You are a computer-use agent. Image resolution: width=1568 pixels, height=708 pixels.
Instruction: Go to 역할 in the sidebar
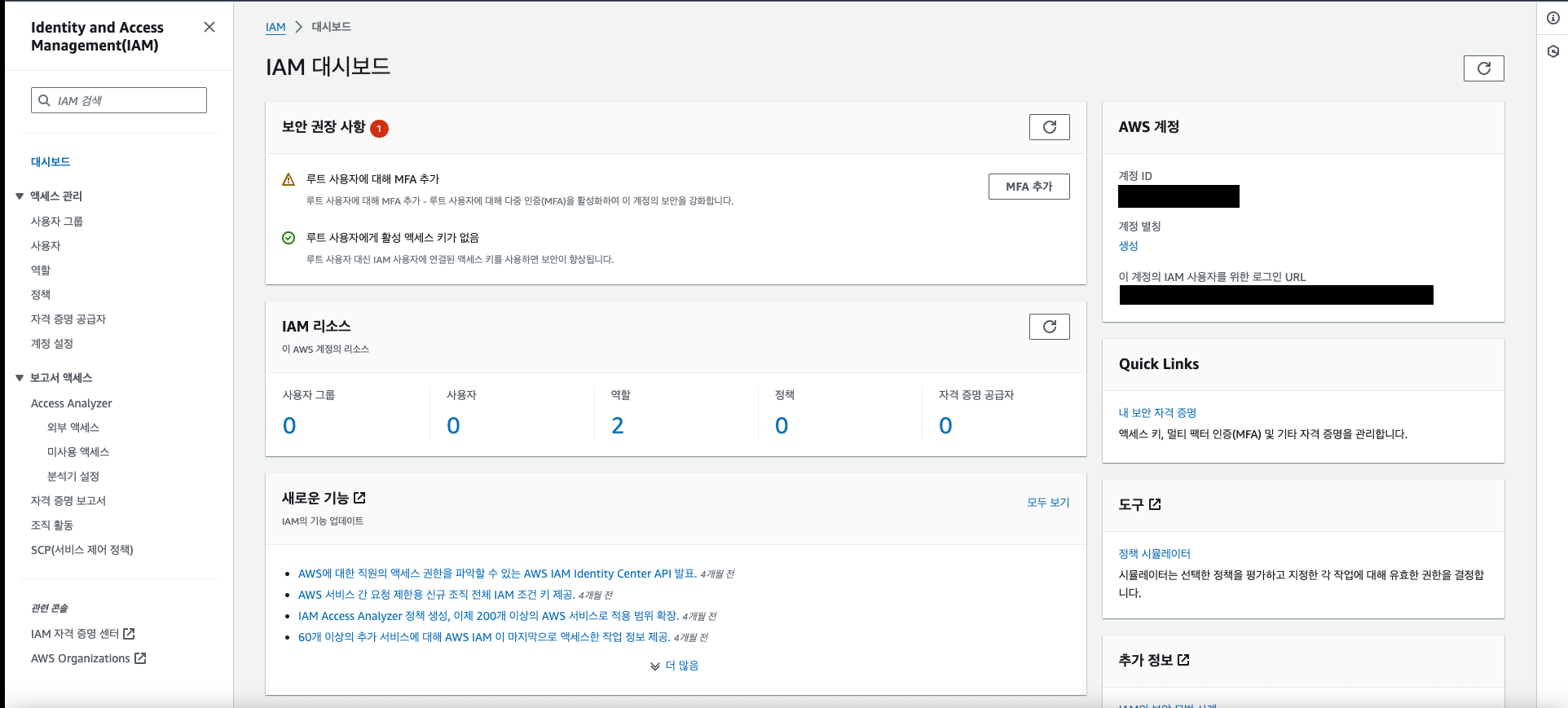point(41,270)
